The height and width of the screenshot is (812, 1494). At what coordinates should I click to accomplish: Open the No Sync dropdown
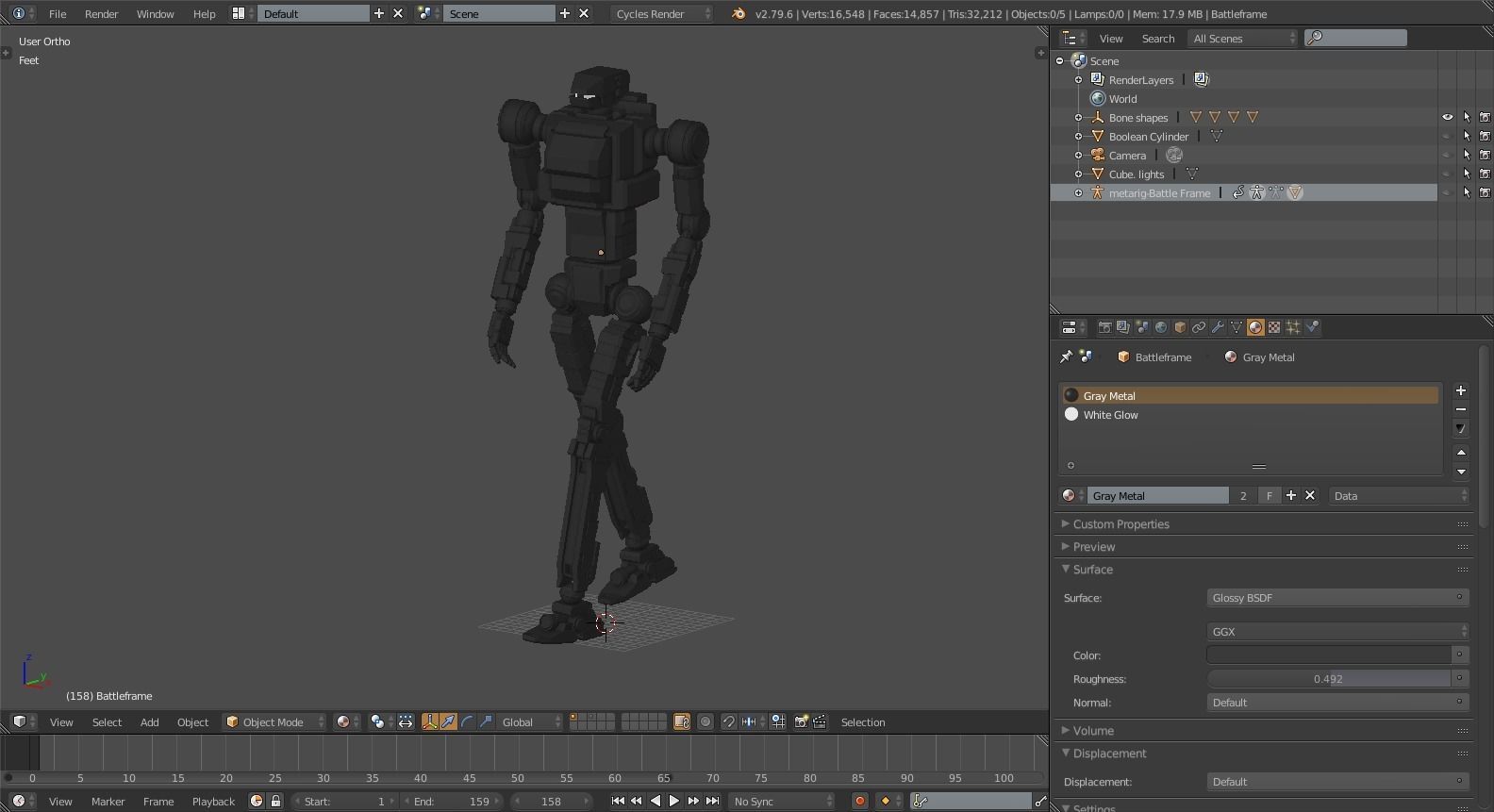tap(783, 802)
